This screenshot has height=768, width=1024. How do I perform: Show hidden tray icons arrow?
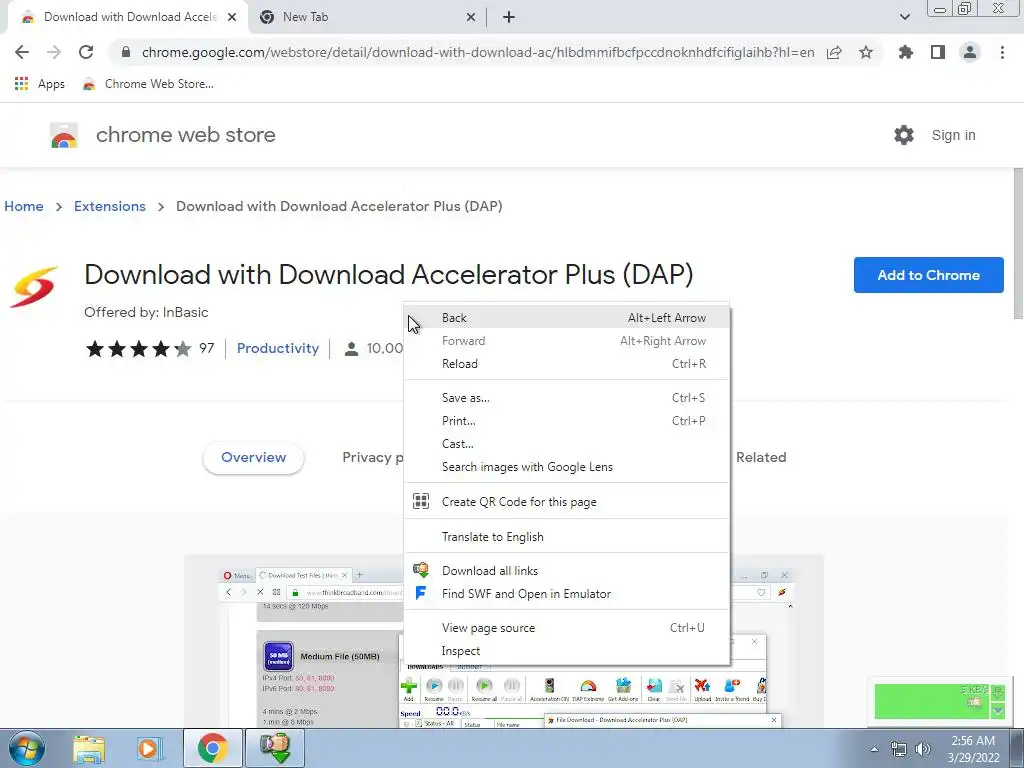point(874,749)
